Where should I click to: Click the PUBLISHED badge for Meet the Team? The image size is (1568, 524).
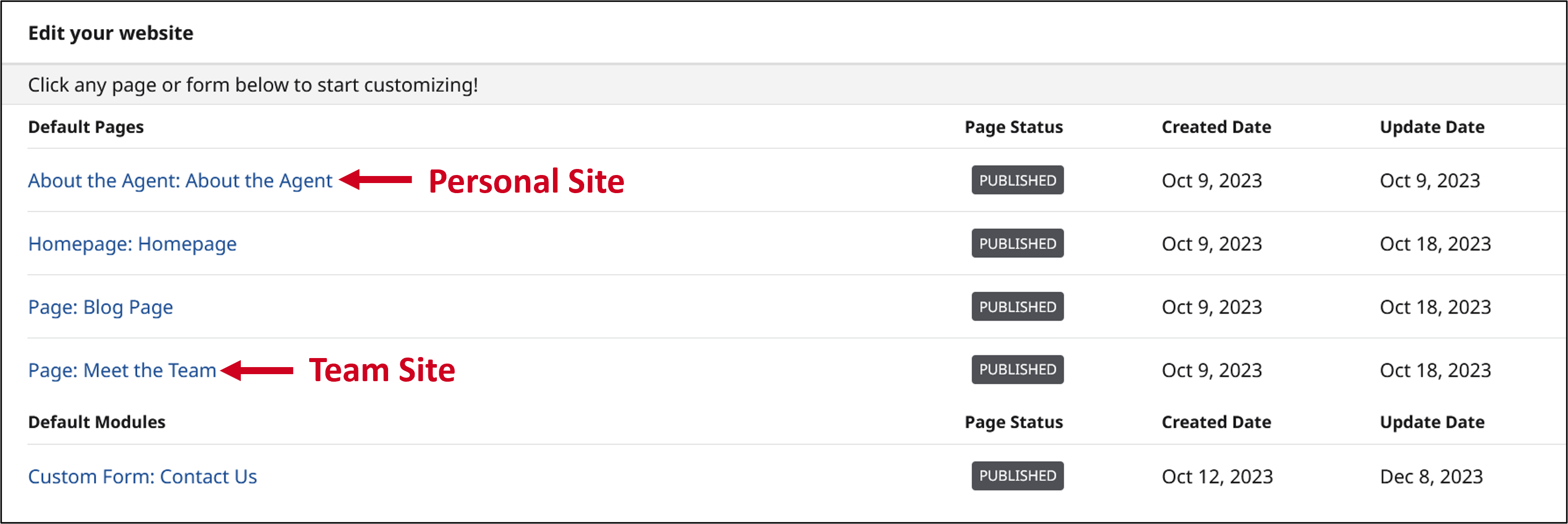(x=1017, y=370)
